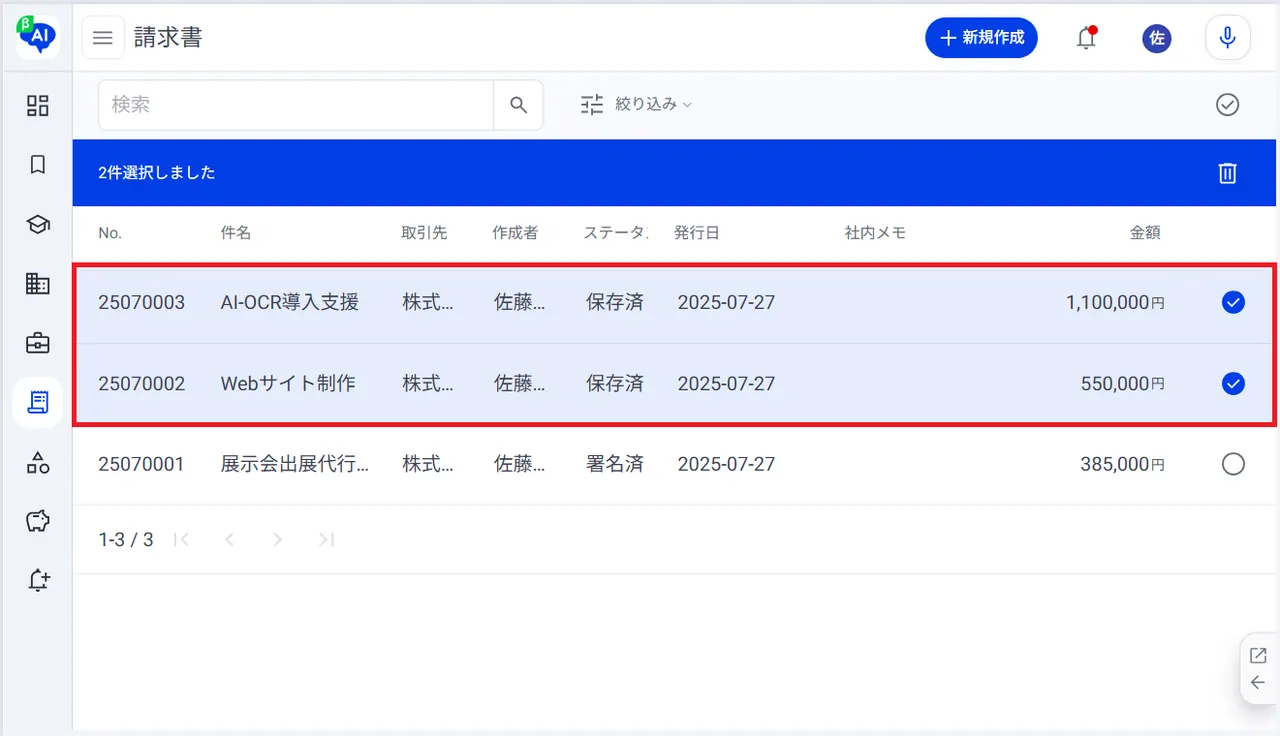Go to the next page of results
This screenshot has width=1280, height=736.
tap(277, 540)
